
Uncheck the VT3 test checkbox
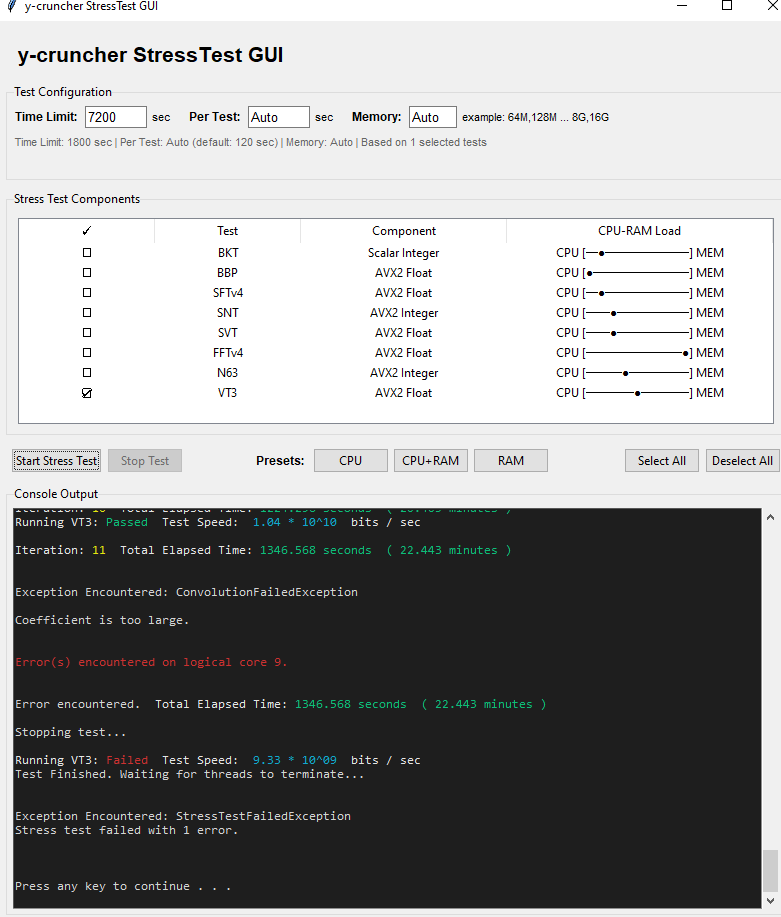87,393
